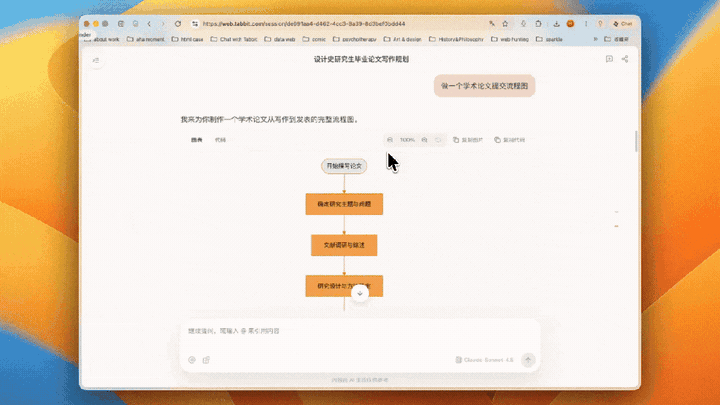Click the browser back arrow
Image resolution: width=720 pixels, height=405 pixels.
(x=149, y=24)
